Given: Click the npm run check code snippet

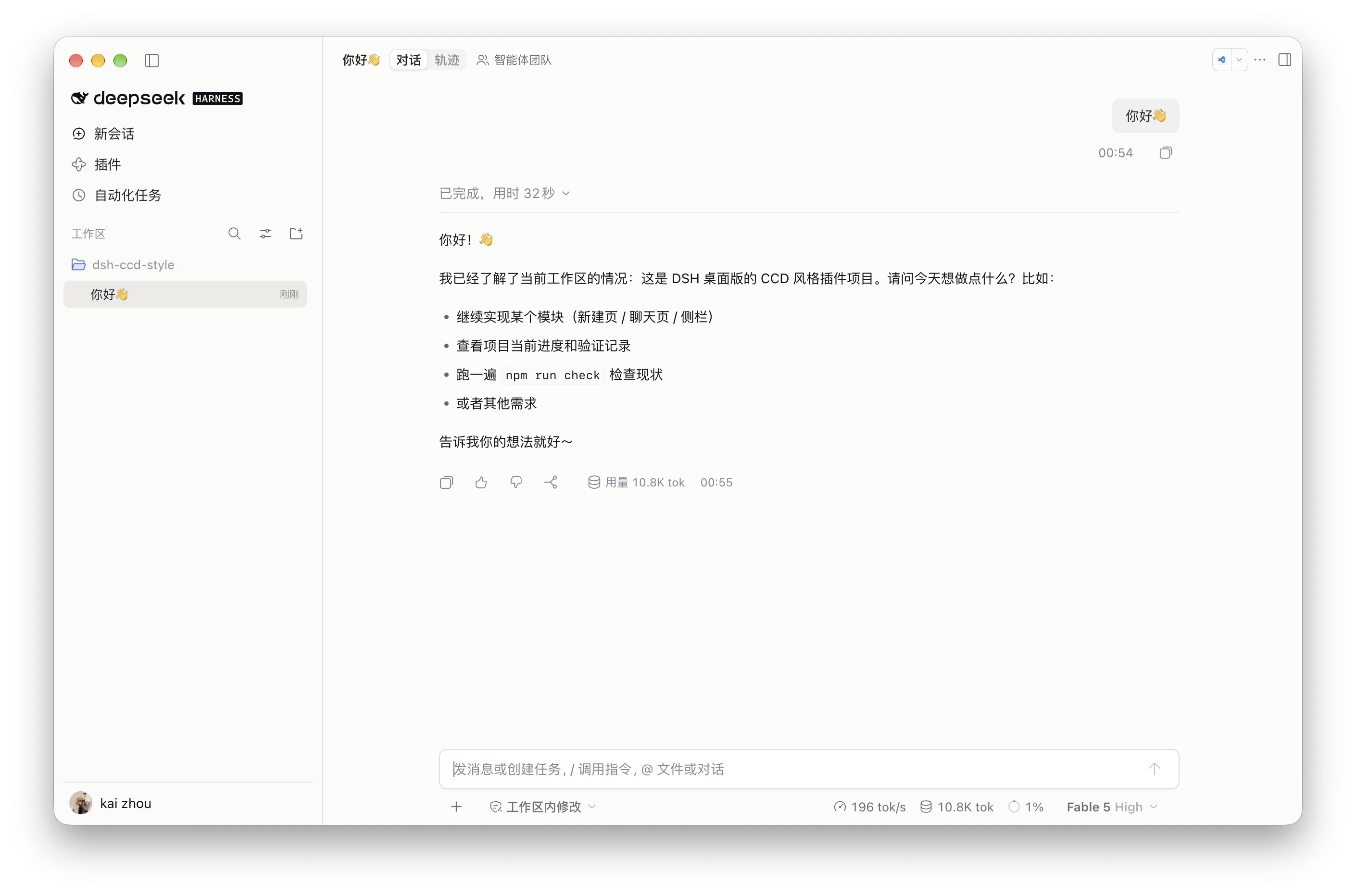Looking at the screenshot, I should pos(552,375).
